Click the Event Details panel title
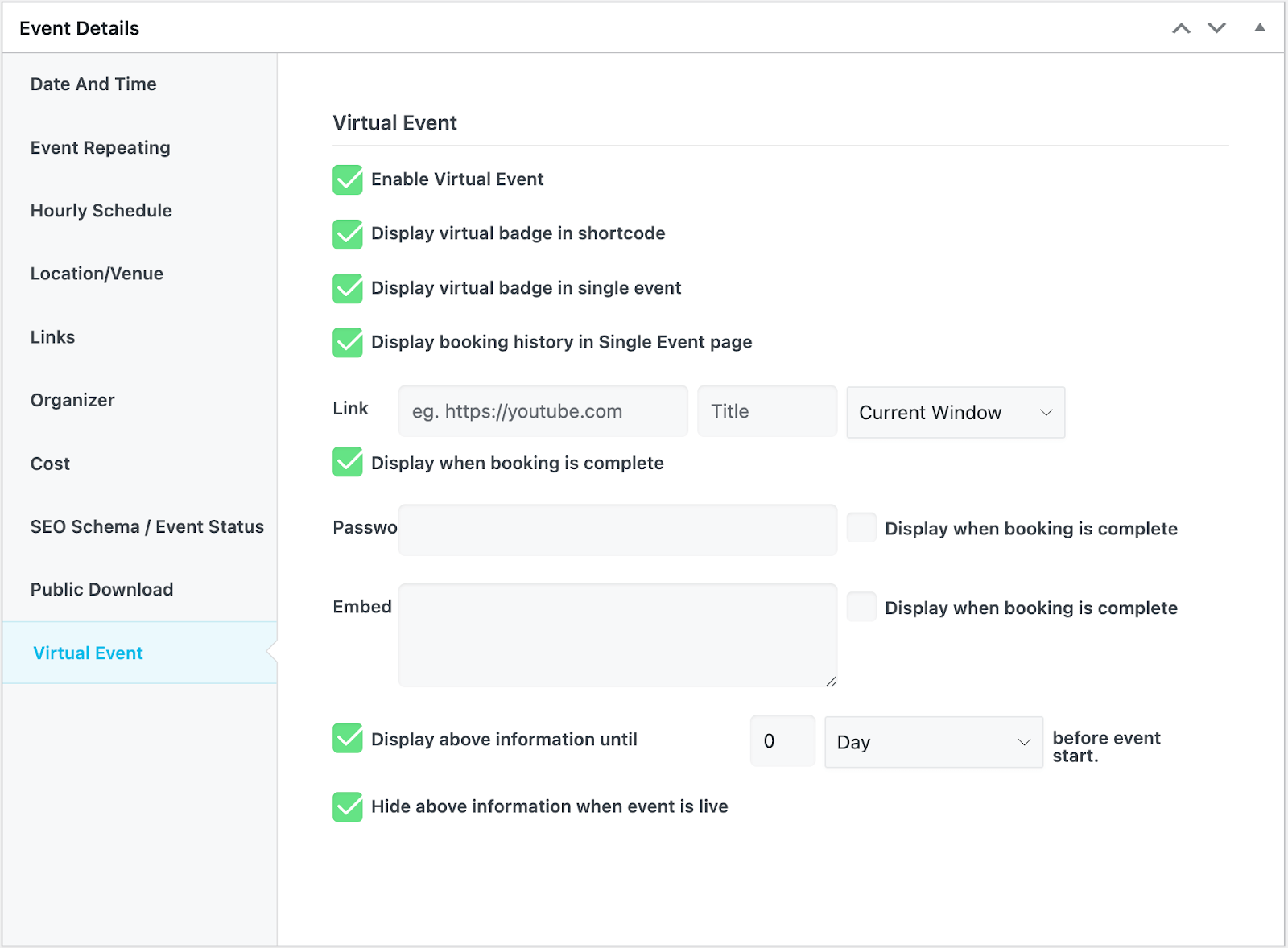This screenshot has width=1288, height=948. [80, 28]
